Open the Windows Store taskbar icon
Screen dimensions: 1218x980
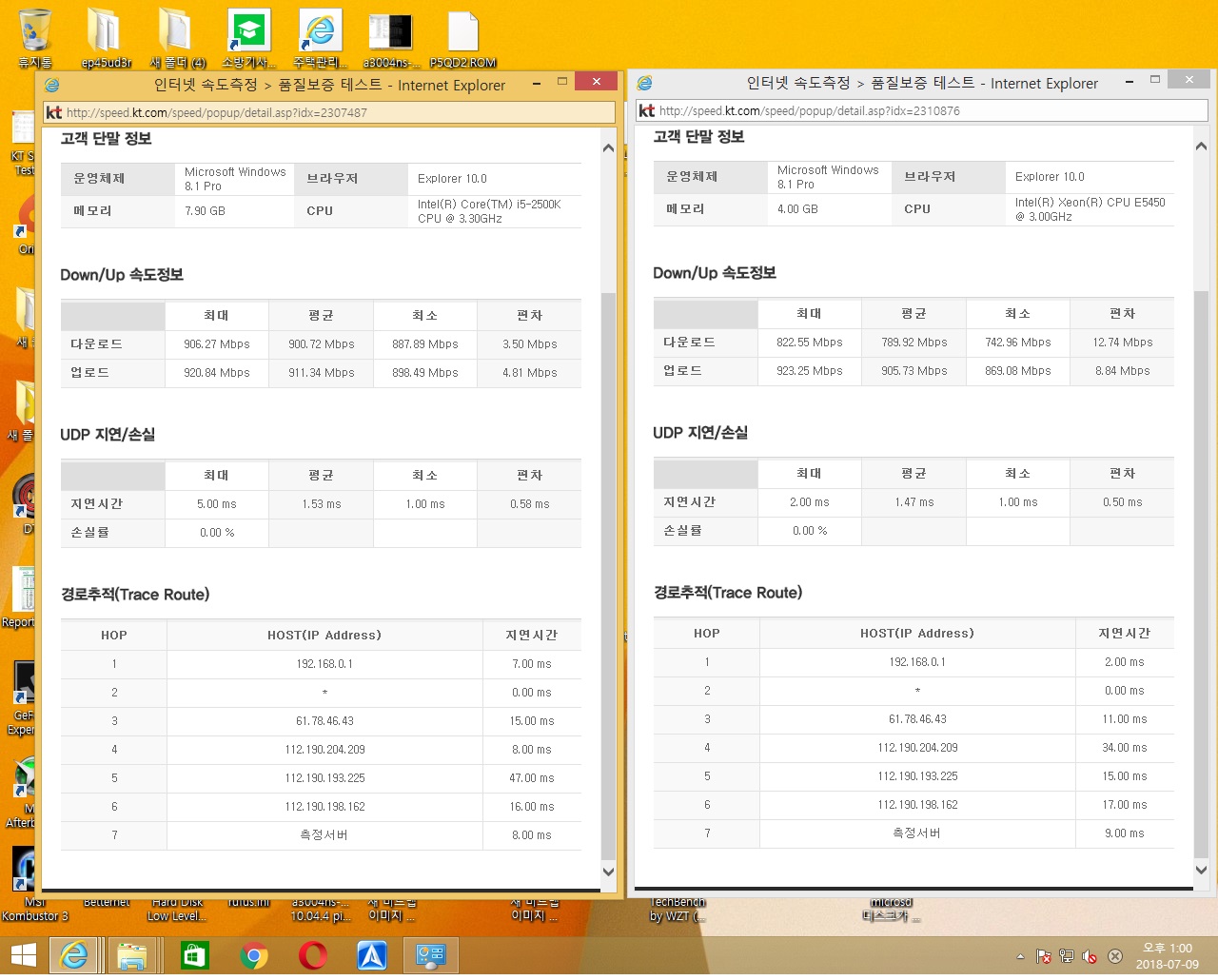pos(194,955)
